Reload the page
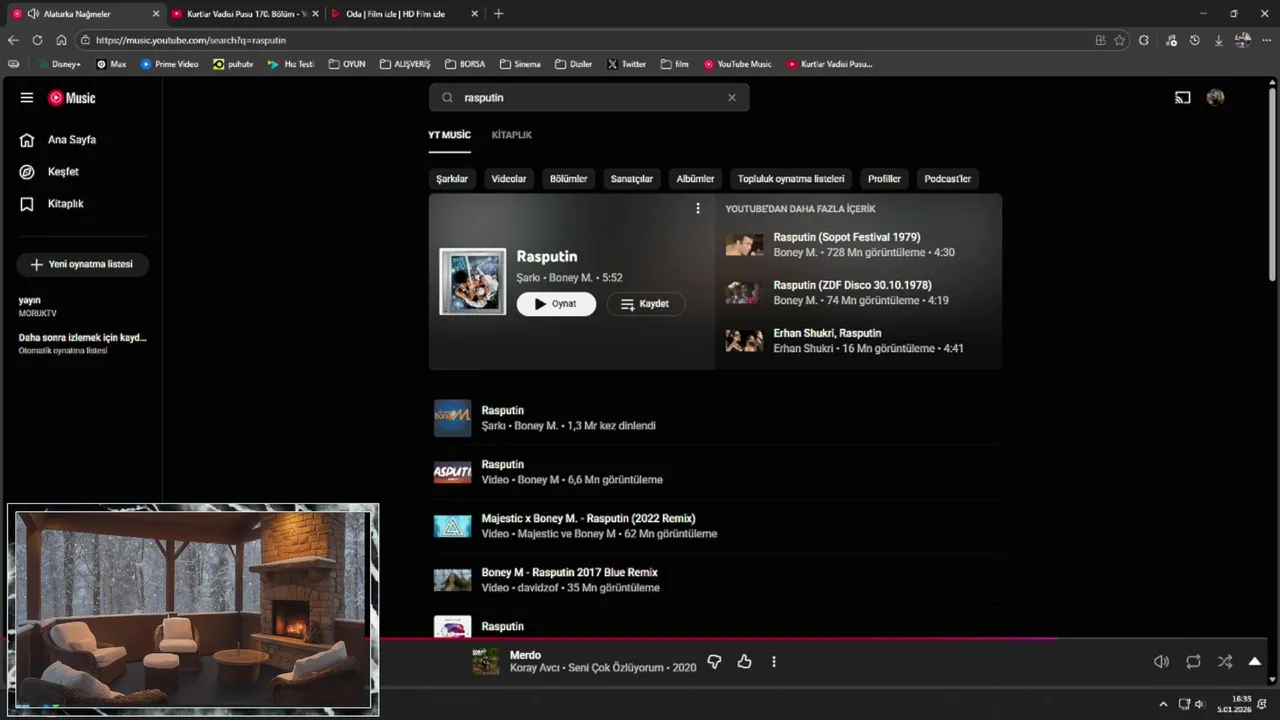The height and width of the screenshot is (720, 1280). (x=37, y=40)
